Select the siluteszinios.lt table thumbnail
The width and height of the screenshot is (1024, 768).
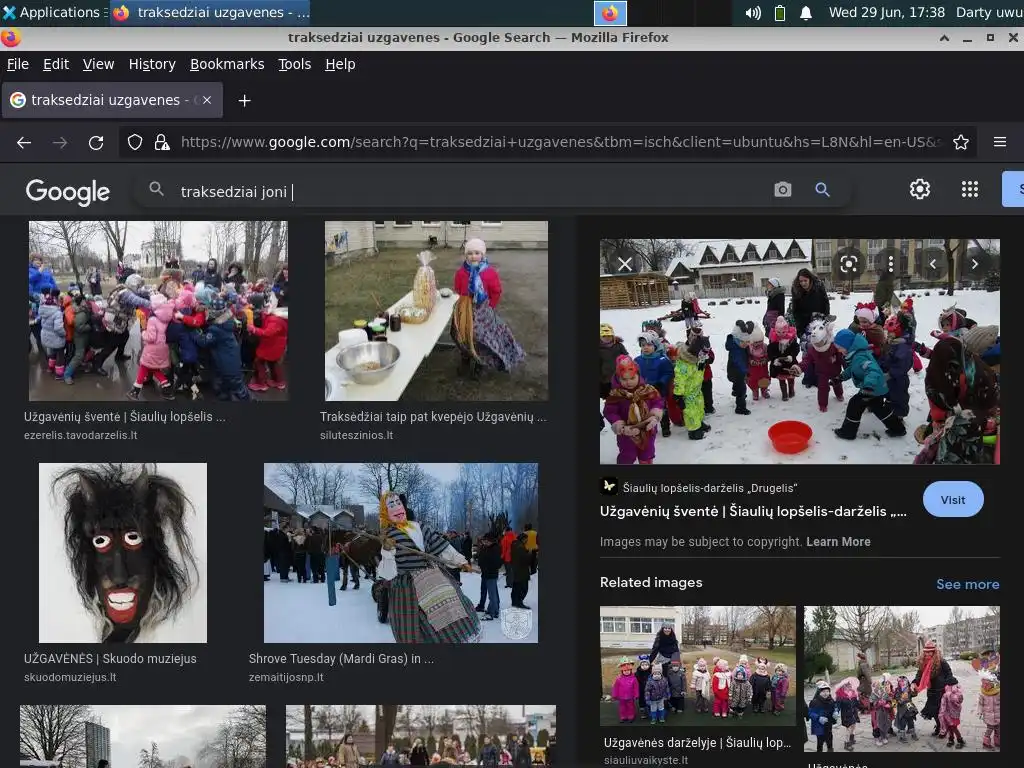(436, 311)
